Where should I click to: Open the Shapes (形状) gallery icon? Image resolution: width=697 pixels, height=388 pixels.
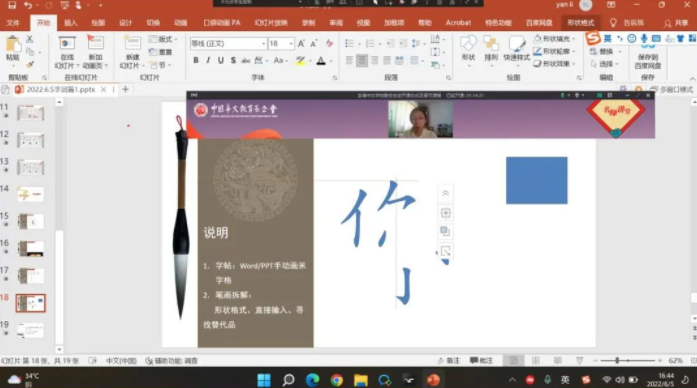coord(468,44)
